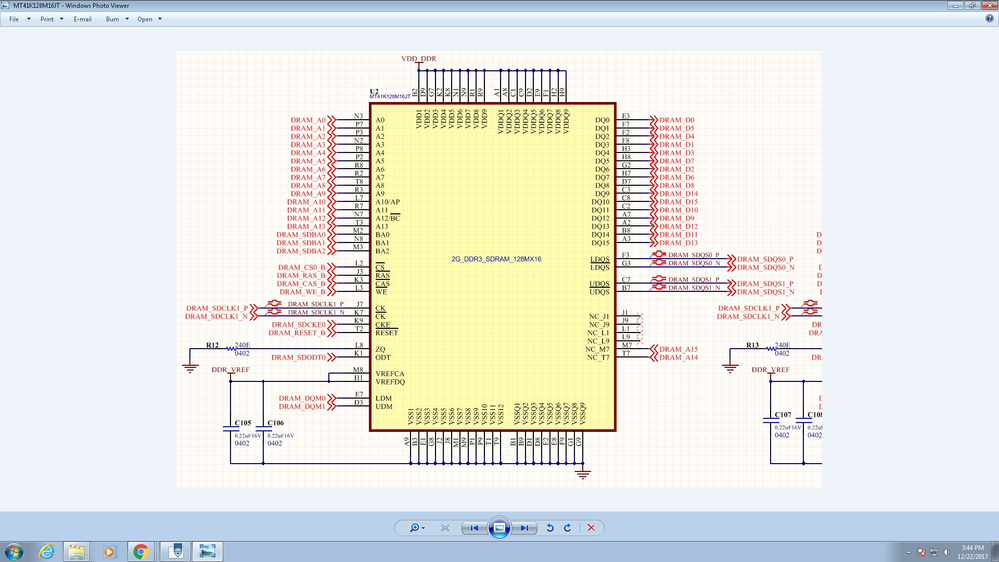Rotate the image clockwise
This screenshot has height=562, width=999.
pyautogui.click(x=567, y=528)
